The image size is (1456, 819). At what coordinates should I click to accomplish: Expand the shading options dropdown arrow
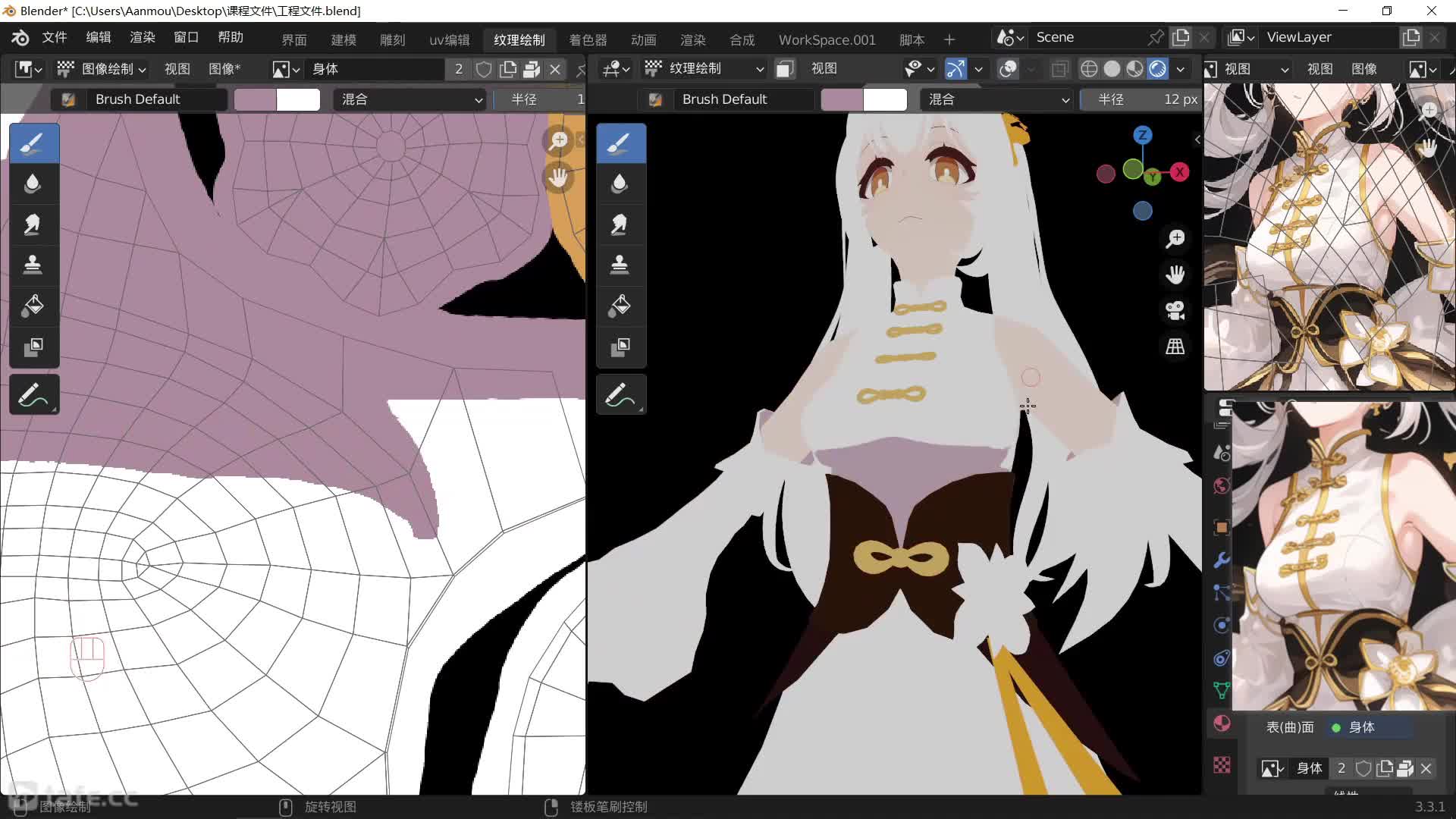(1181, 69)
